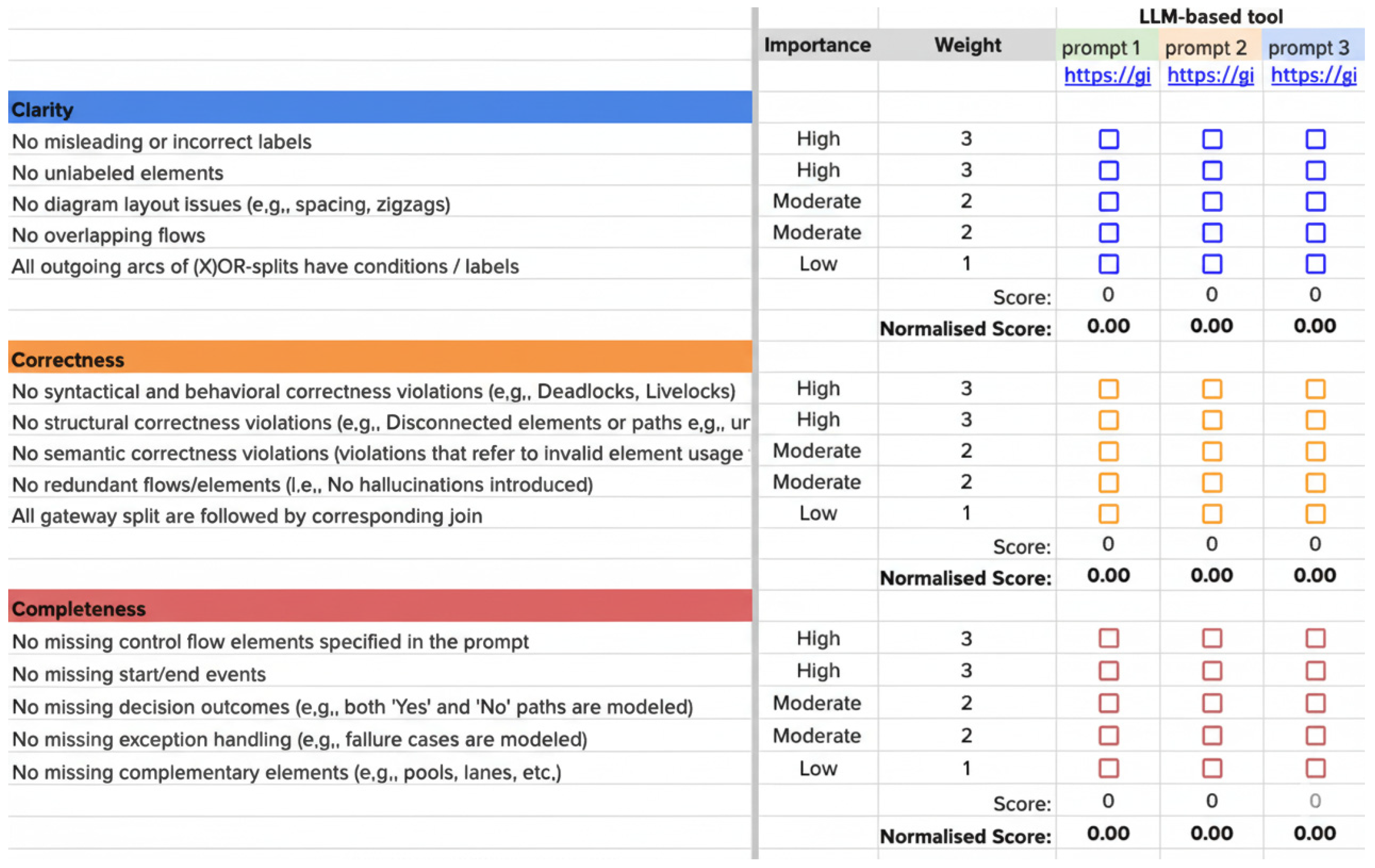Screen dimensions: 1375x868
Task: Tick 'No redundant flows/elements' checkbox for prompt 2
Action: point(1212,483)
